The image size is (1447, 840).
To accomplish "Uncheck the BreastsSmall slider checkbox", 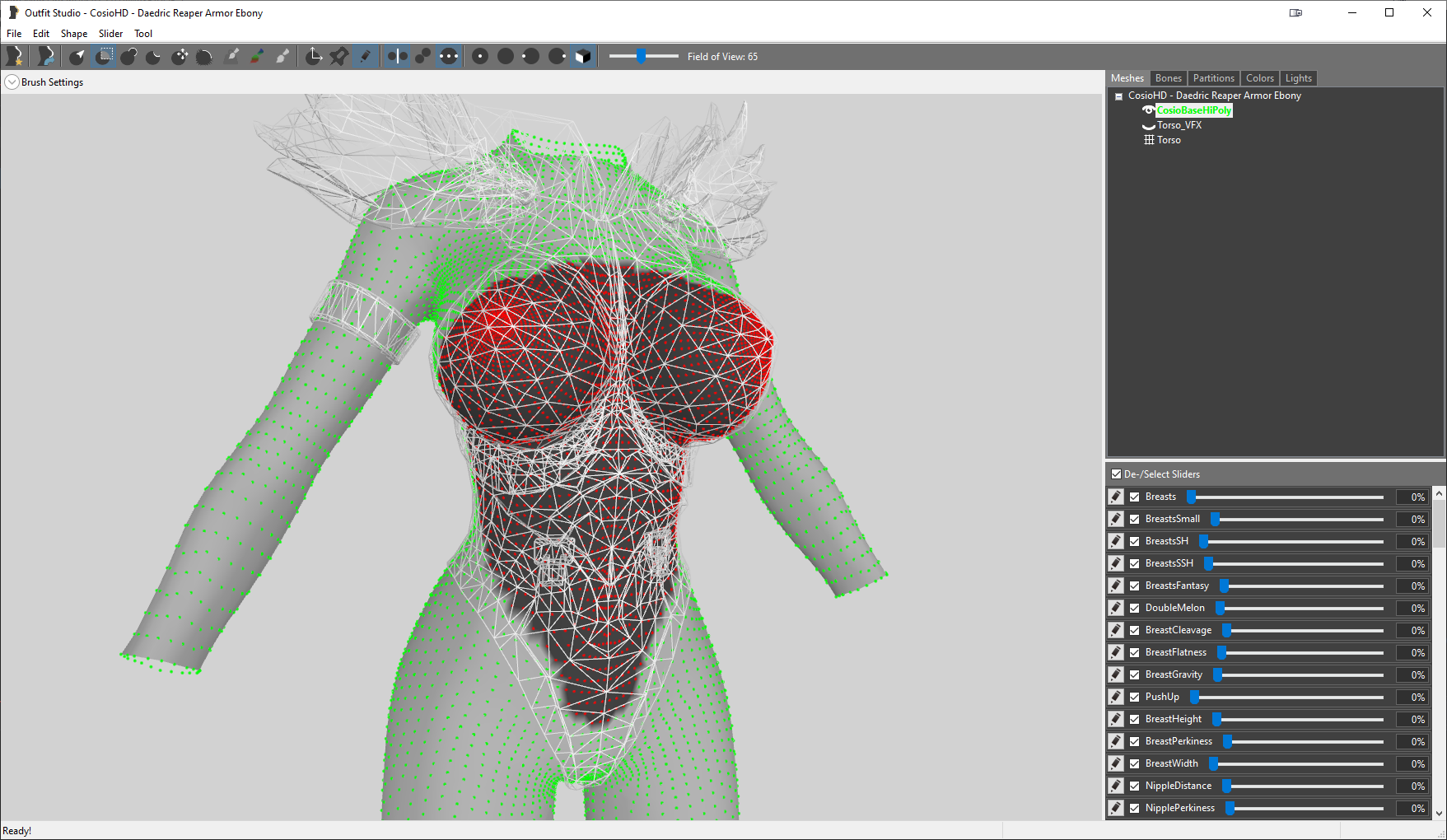I will pos(1134,519).
